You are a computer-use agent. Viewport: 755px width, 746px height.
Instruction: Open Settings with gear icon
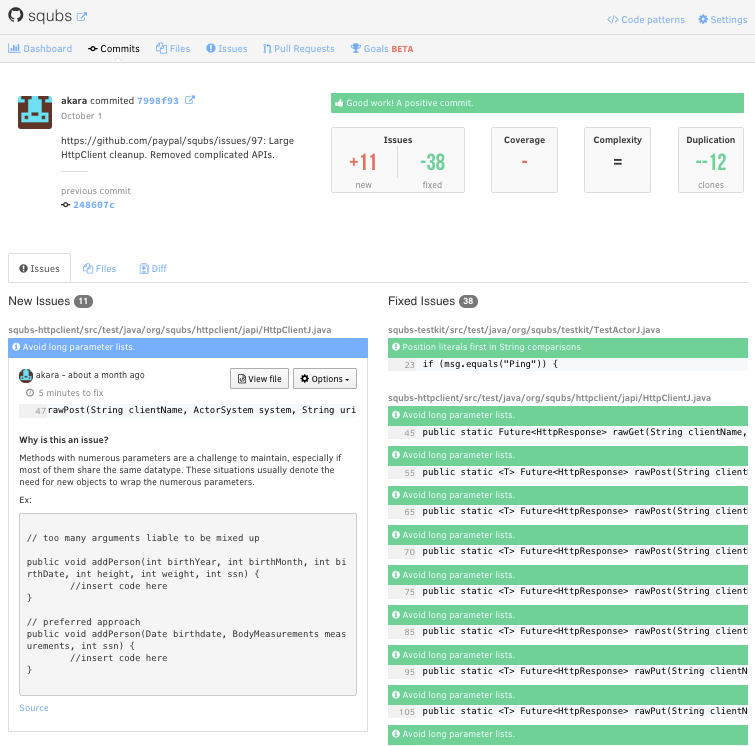coord(722,20)
